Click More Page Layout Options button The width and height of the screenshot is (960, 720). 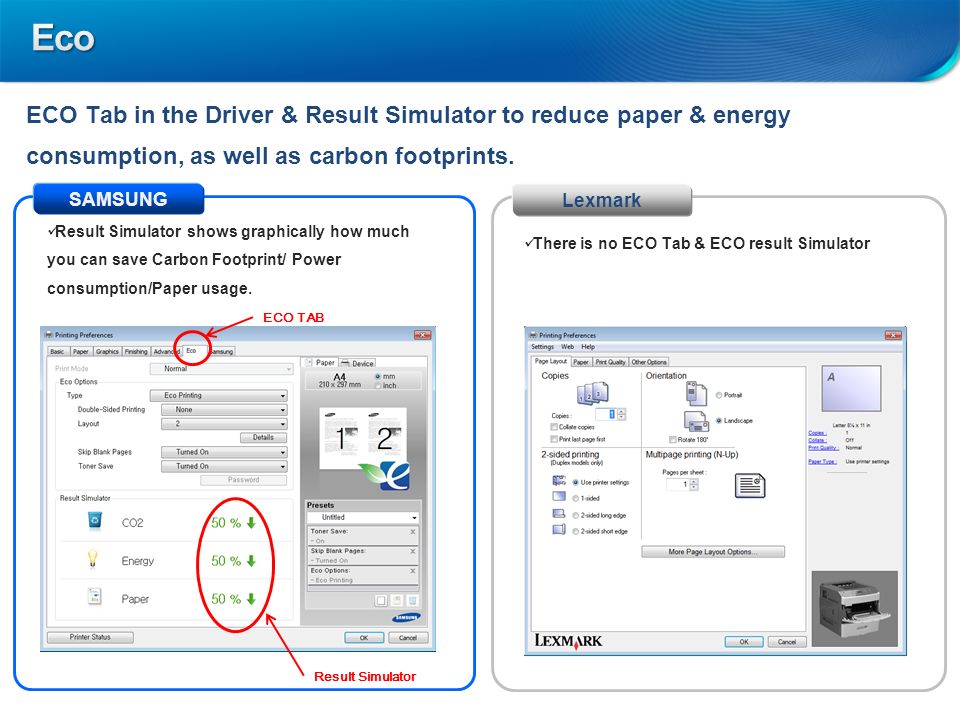pyautogui.click(x=713, y=552)
